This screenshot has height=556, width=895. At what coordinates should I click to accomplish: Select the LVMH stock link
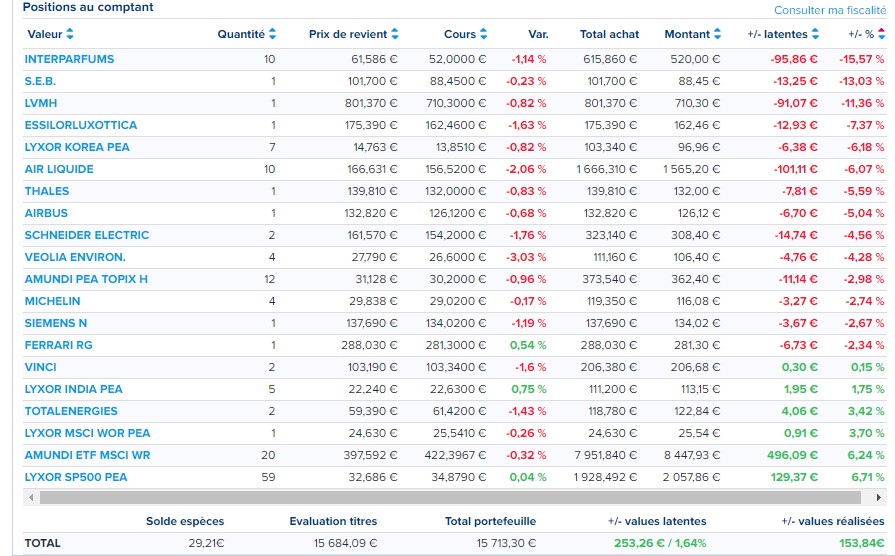coord(41,103)
